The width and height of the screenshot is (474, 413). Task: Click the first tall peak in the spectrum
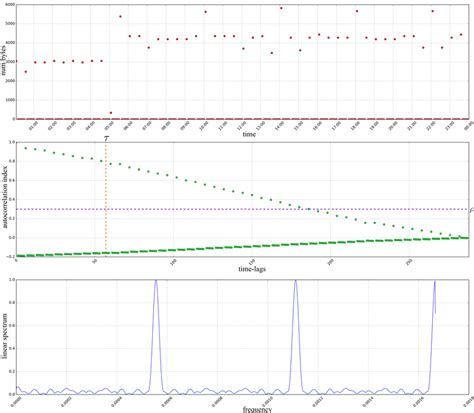(156, 282)
